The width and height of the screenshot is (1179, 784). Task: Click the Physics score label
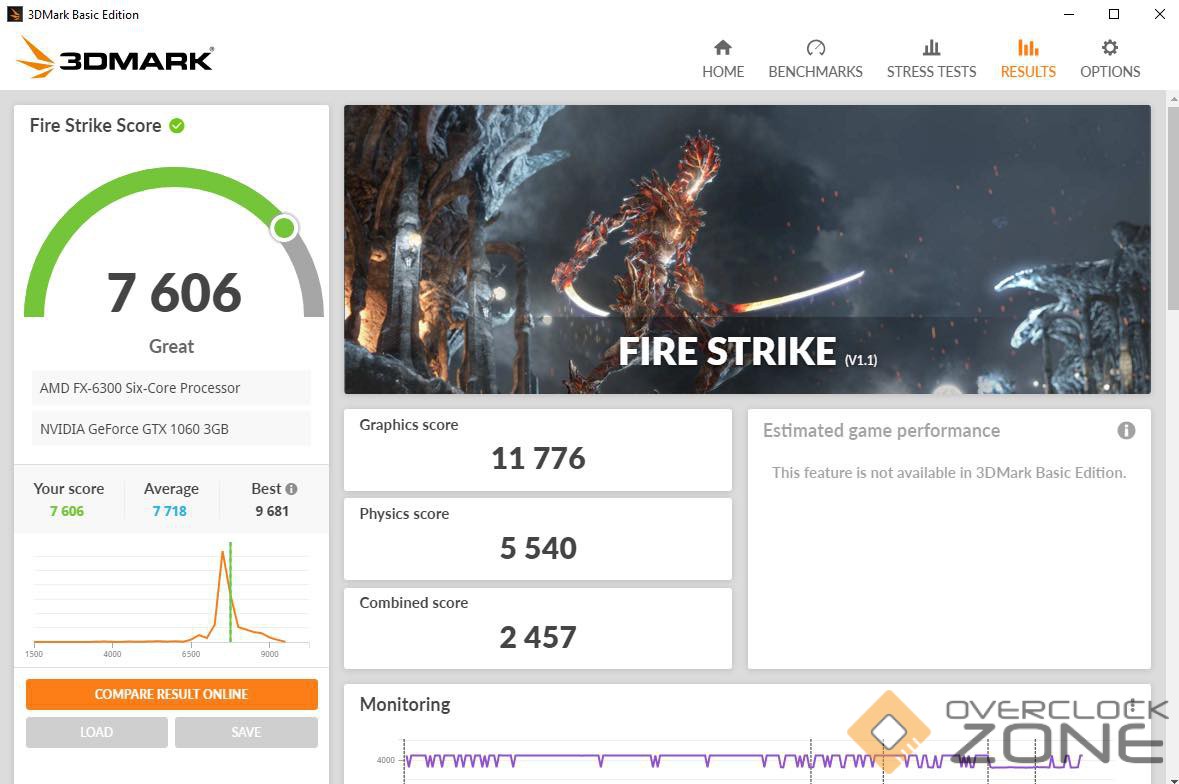pyautogui.click(x=404, y=513)
